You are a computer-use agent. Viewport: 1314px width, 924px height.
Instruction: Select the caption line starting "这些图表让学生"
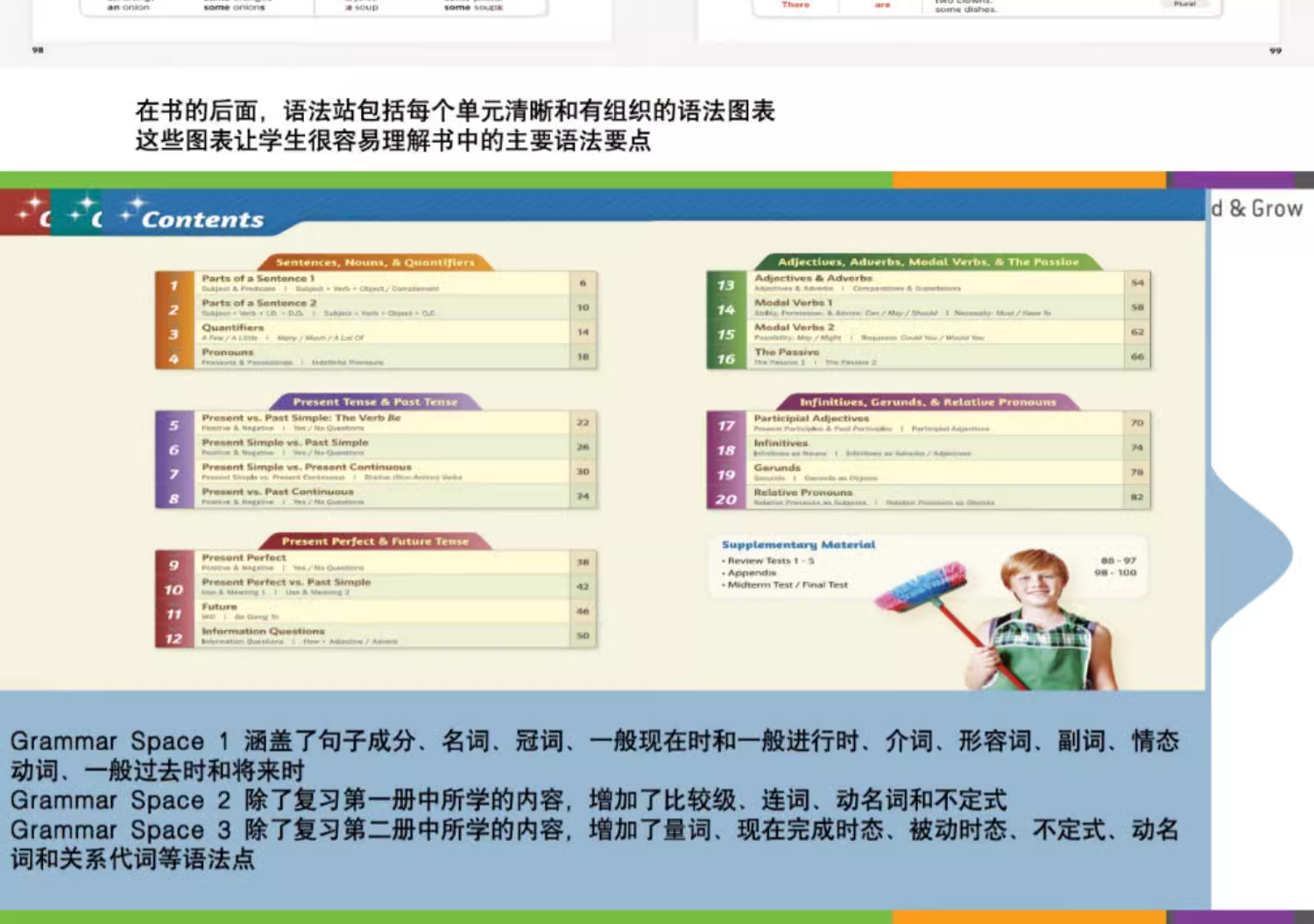(x=393, y=141)
